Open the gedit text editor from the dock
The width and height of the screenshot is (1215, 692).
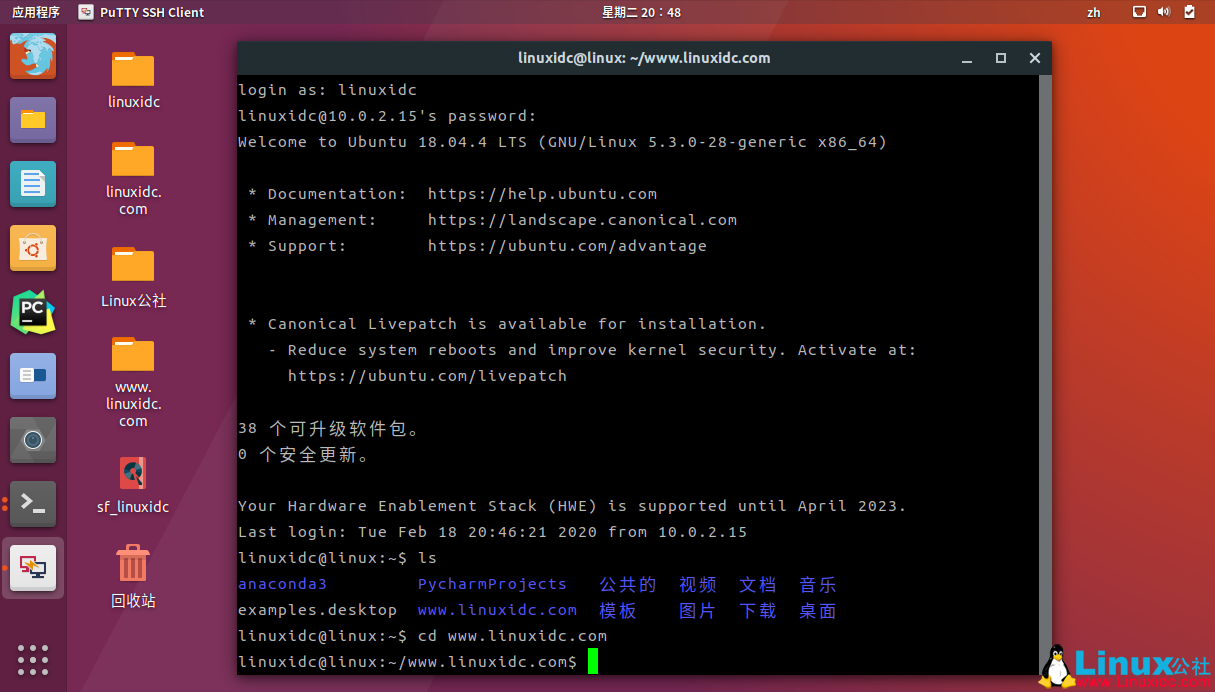pyautogui.click(x=33, y=184)
